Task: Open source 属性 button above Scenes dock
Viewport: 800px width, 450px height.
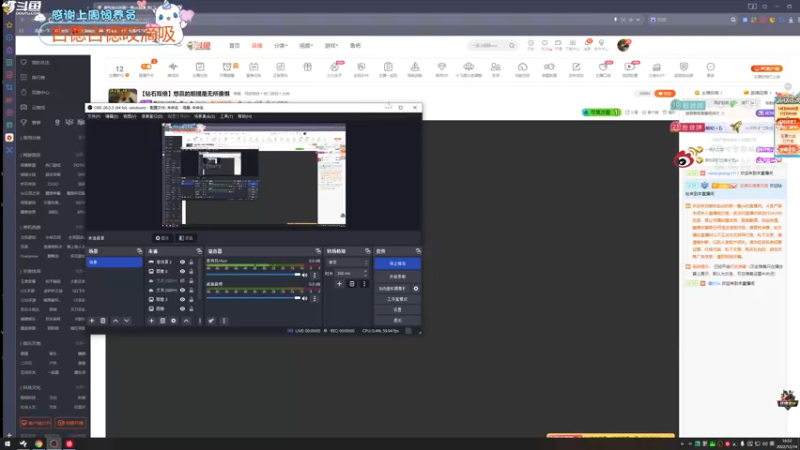Action: pyautogui.click(x=162, y=238)
